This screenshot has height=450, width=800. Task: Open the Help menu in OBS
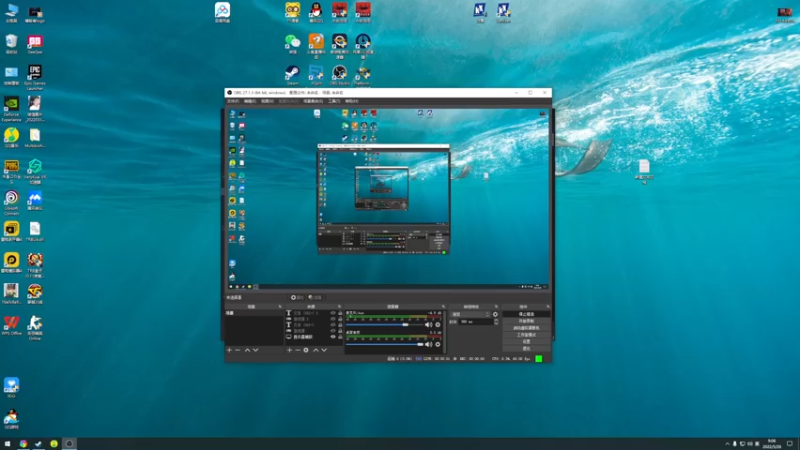pos(351,101)
